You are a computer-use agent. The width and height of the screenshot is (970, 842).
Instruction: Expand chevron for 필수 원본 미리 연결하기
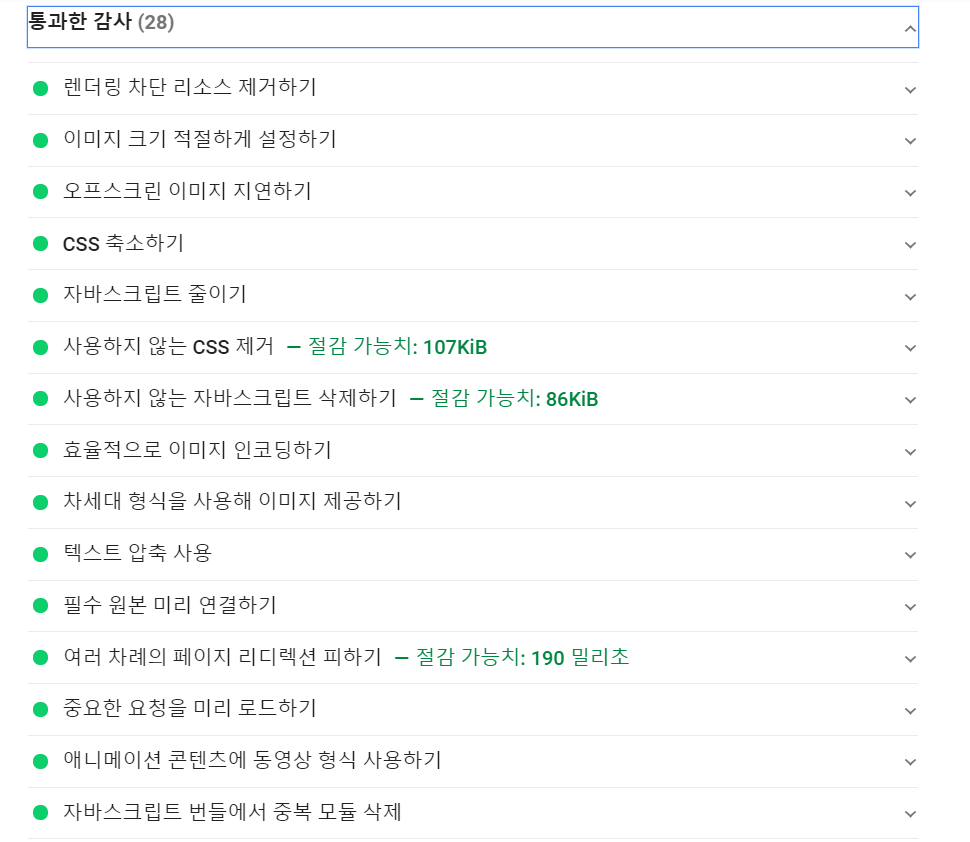(910, 608)
